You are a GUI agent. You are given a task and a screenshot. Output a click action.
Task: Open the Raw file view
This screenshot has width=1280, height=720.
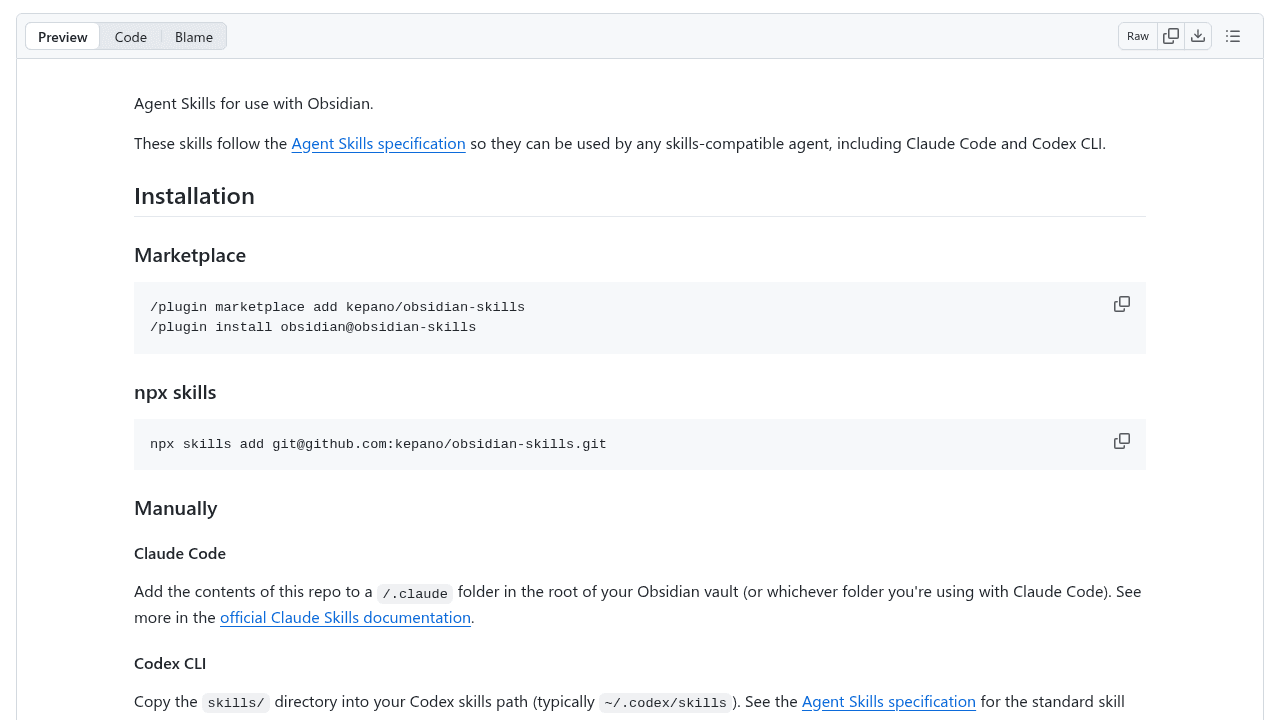click(1138, 36)
